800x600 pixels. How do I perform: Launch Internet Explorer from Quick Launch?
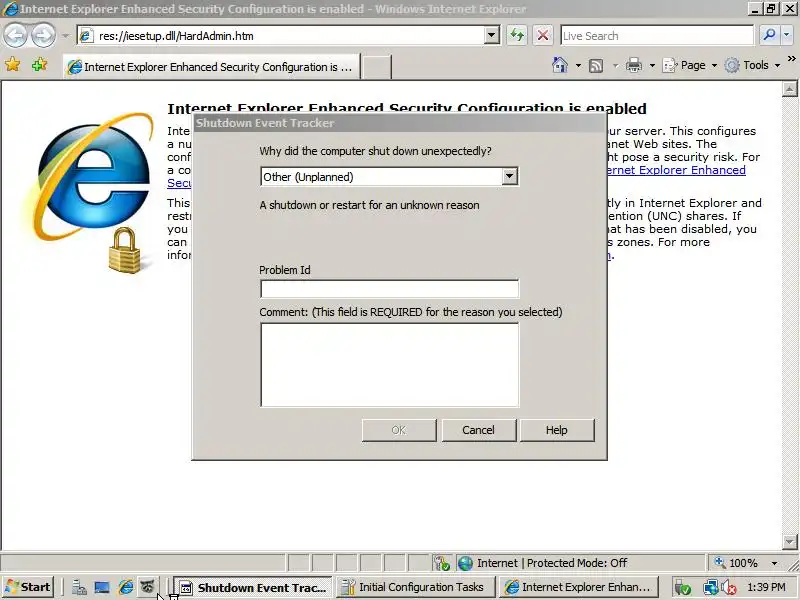(x=126, y=588)
